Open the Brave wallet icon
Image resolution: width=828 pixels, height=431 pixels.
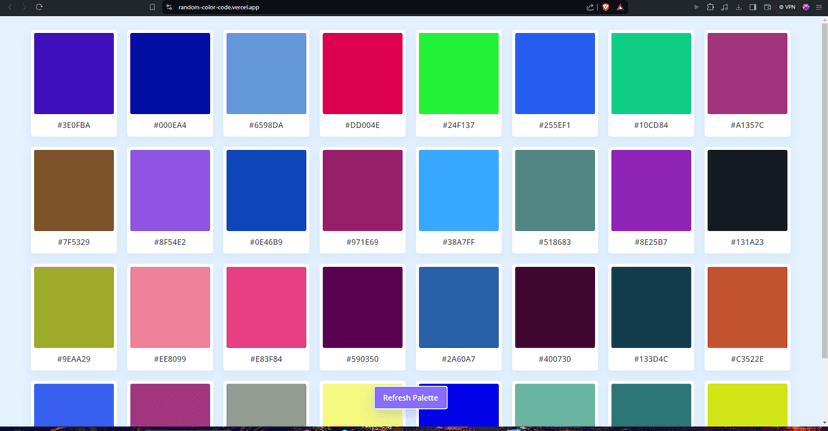pyautogui.click(x=767, y=7)
